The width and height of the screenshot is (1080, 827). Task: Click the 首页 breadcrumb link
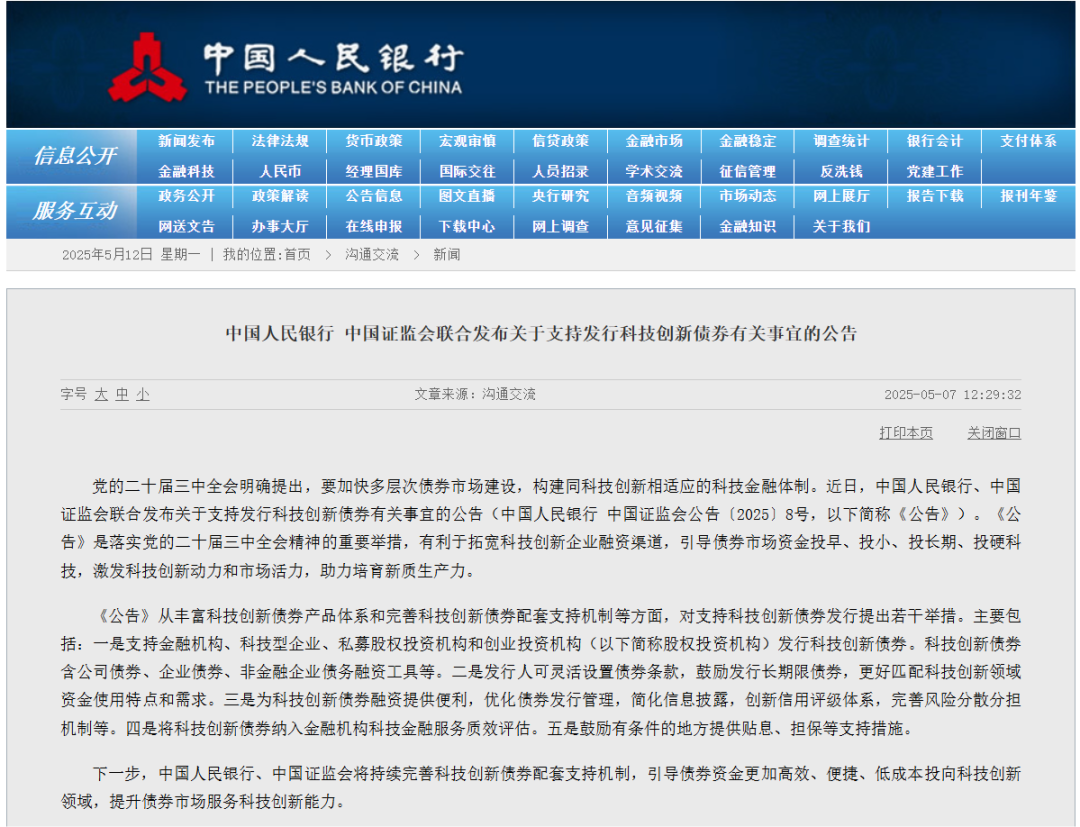(x=296, y=254)
